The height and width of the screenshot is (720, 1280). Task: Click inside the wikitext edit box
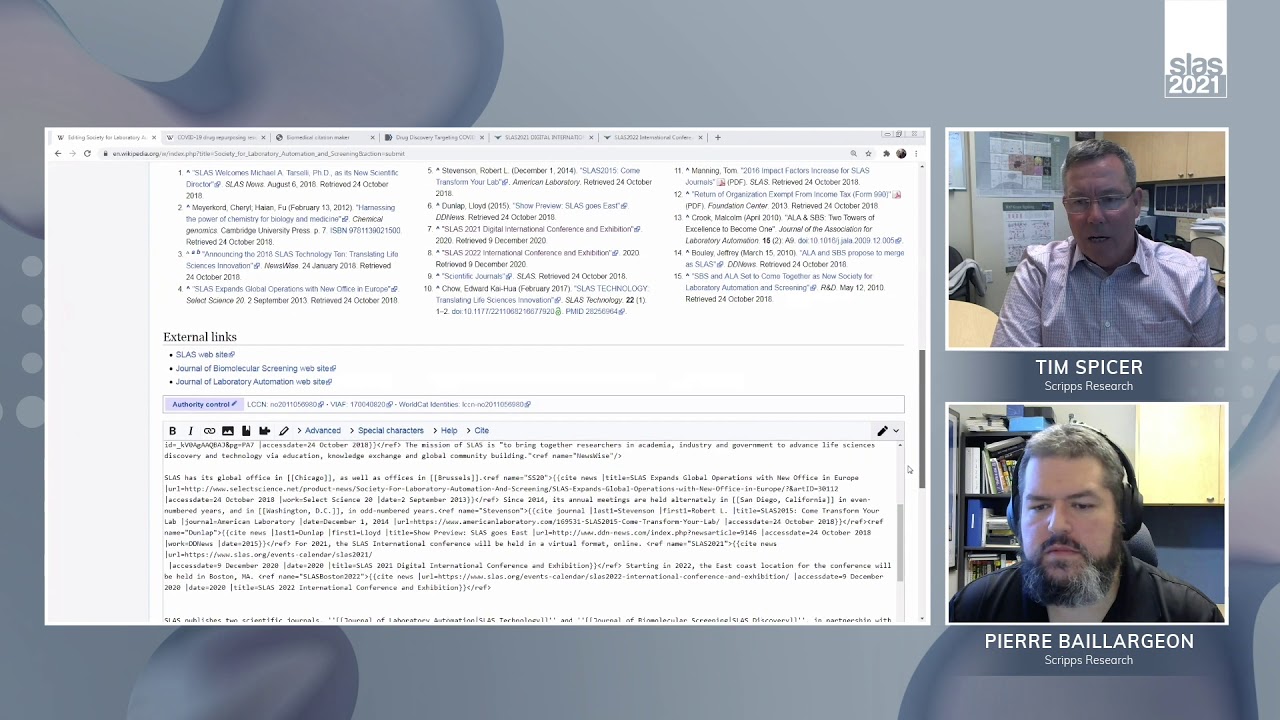(530, 530)
